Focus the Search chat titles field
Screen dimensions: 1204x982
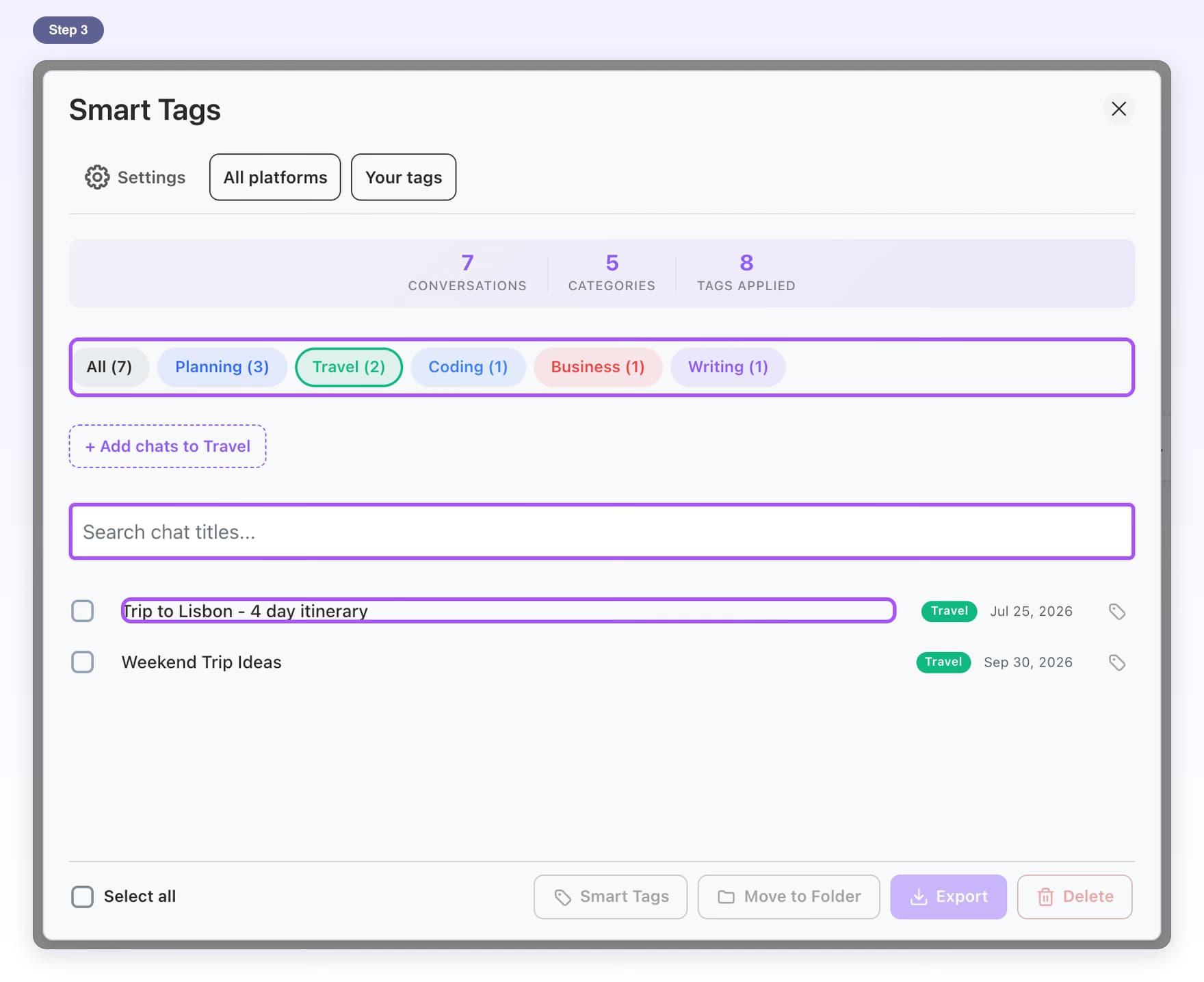point(602,532)
